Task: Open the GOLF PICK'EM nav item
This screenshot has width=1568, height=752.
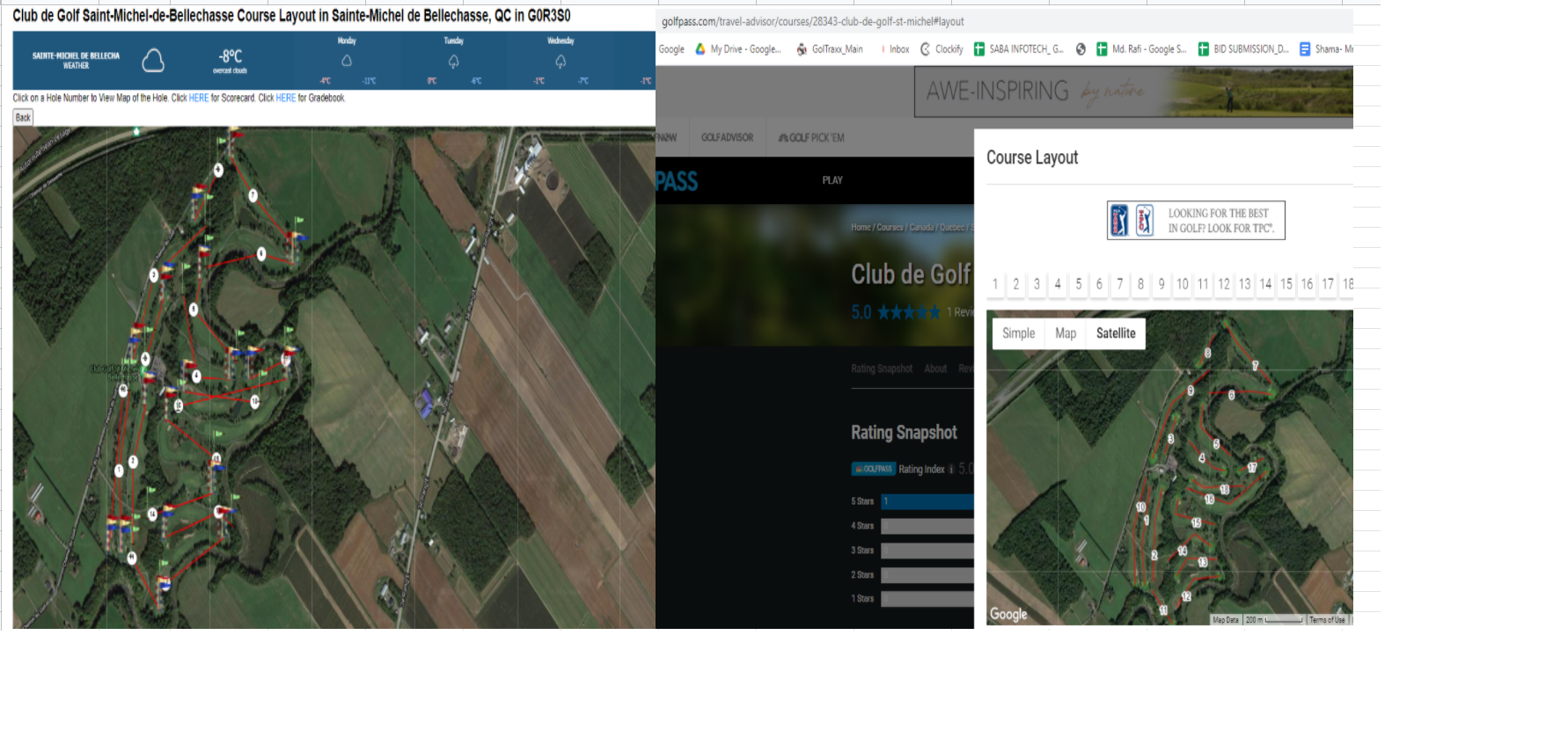Action: tap(811, 137)
